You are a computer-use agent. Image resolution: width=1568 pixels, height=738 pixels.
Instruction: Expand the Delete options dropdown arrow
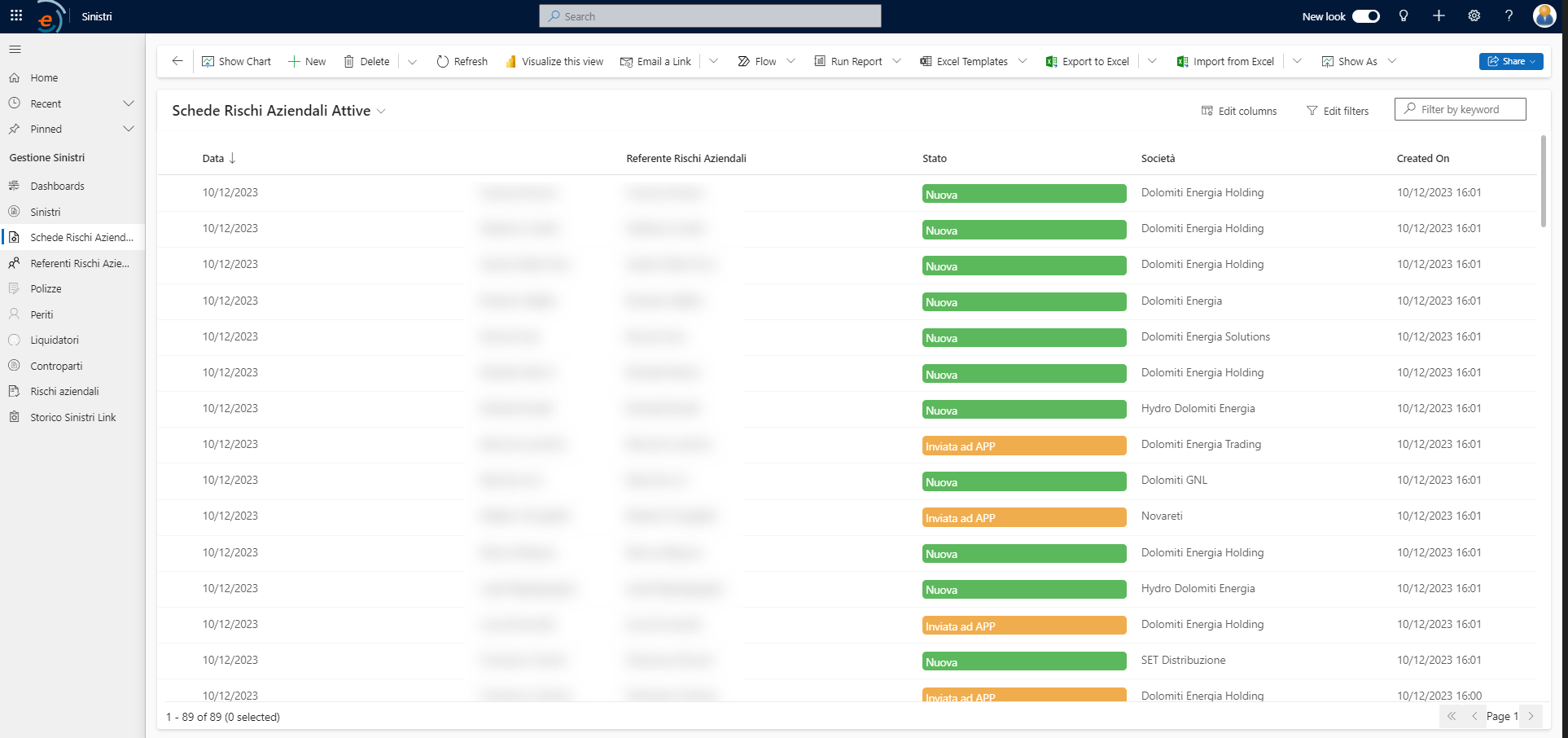coord(412,61)
